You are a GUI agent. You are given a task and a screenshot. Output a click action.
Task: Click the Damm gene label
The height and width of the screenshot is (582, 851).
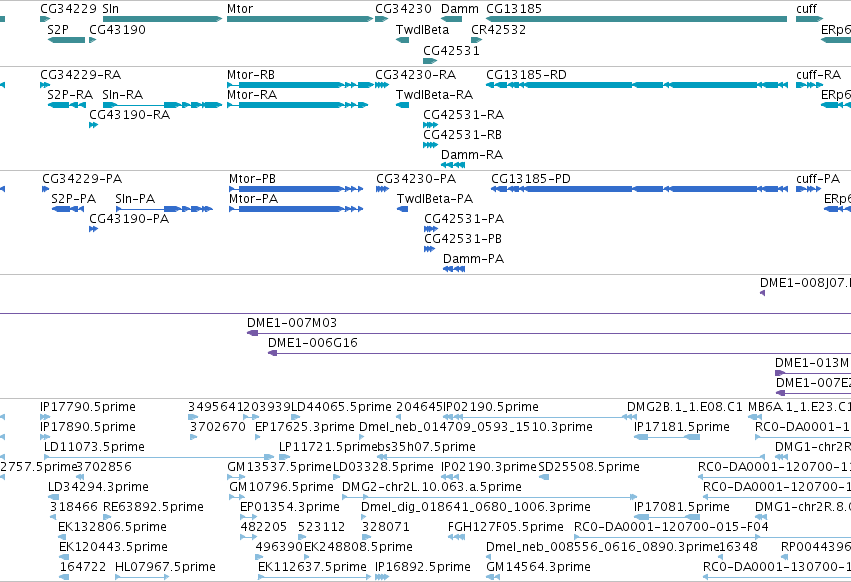coord(460,9)
